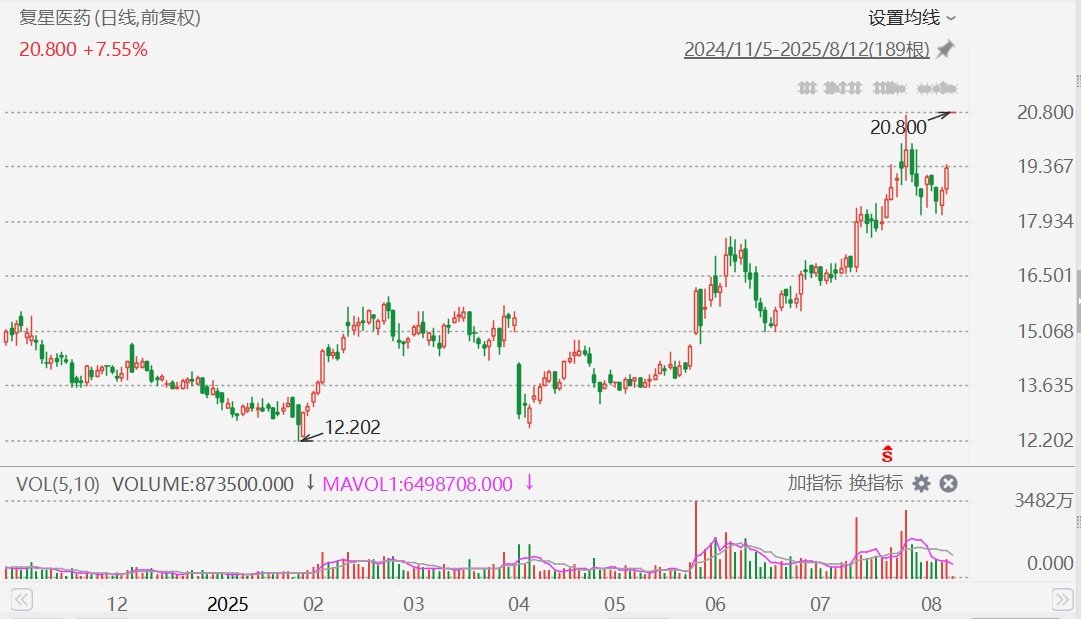Viewport: 1081px width, 619px height.
Task: Click 加指标 to add an indicator
Action: click(814, 483)
